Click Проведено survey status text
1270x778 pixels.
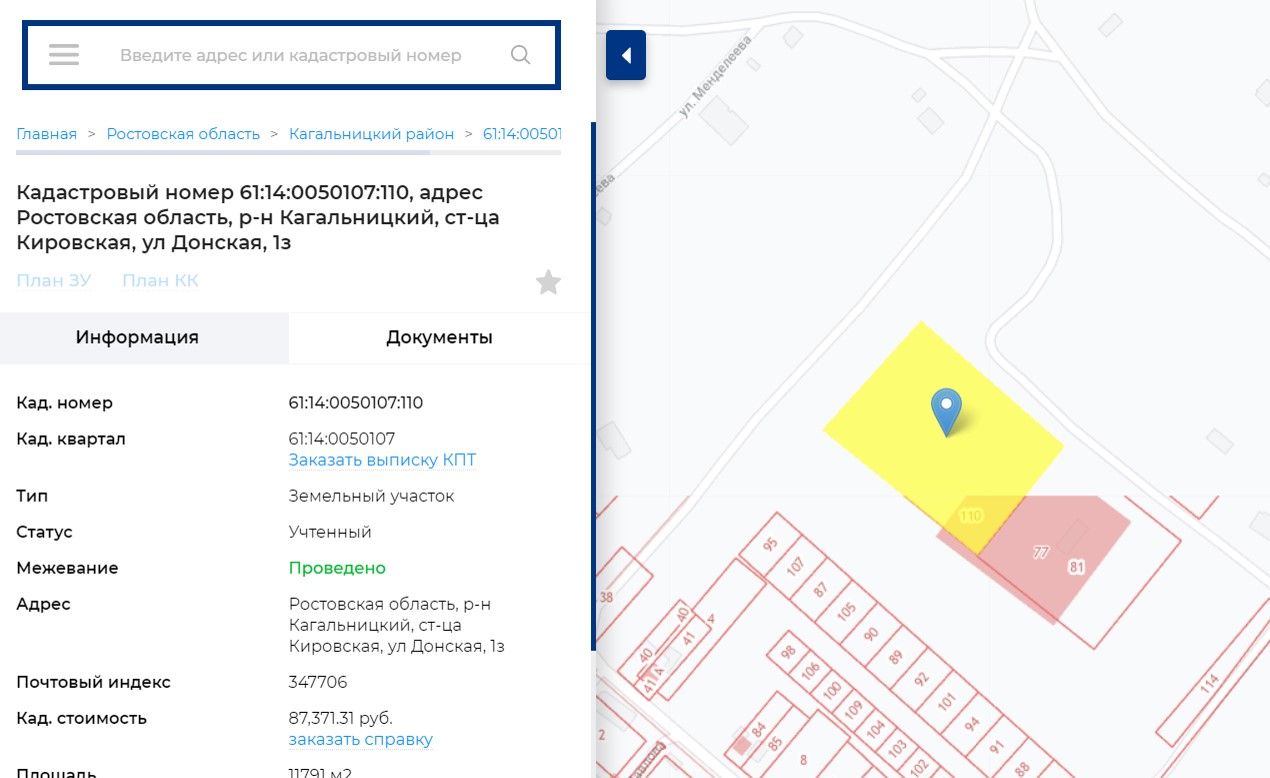click(x=337, y=568)
